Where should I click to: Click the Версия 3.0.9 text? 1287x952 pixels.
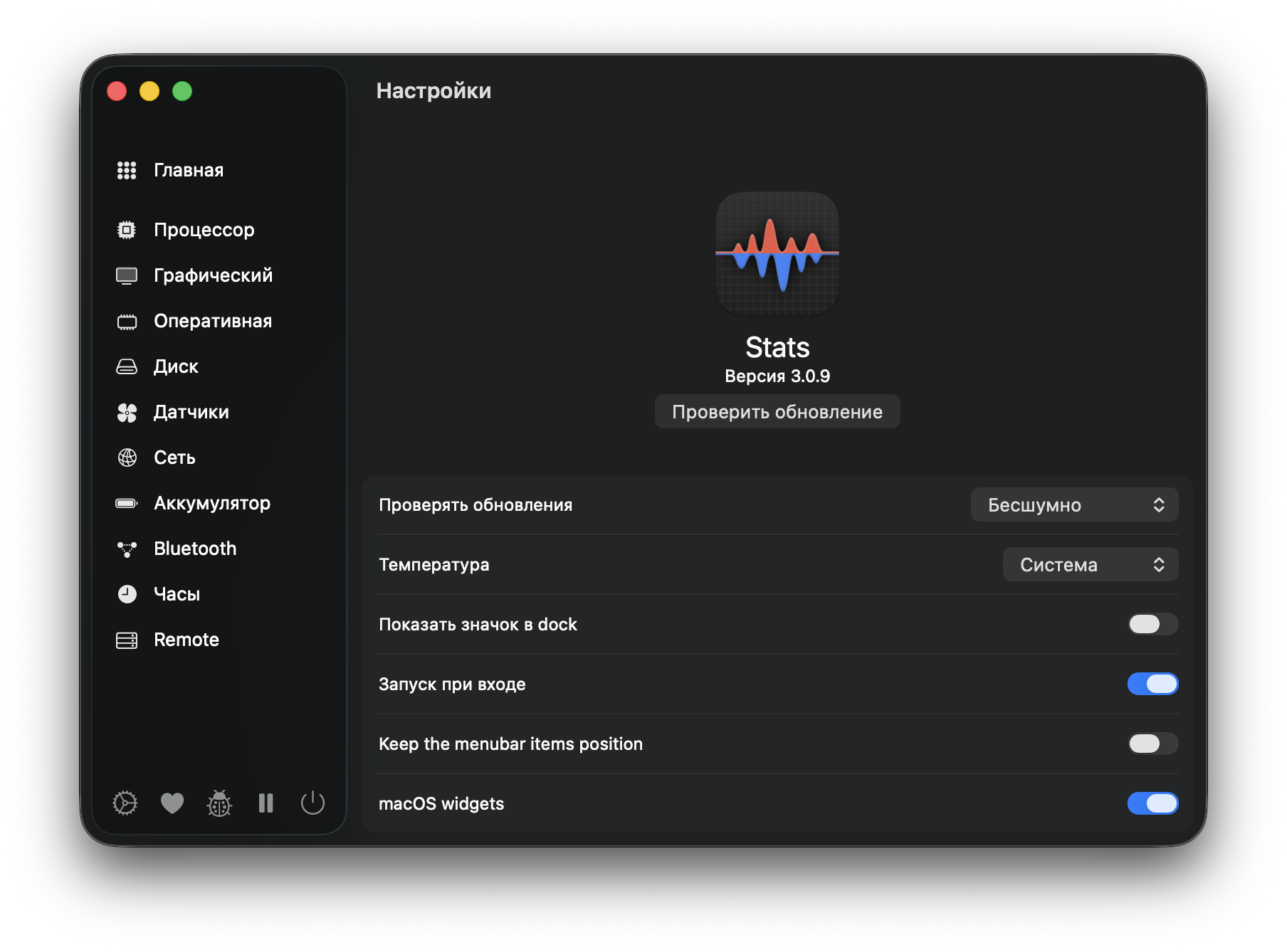(777, 376)
